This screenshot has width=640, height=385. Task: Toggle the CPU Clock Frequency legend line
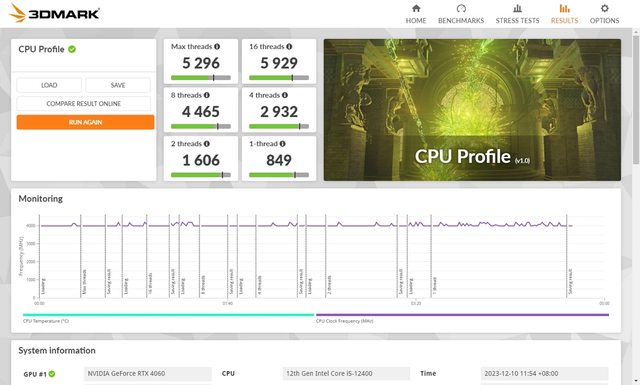(462, 315)
